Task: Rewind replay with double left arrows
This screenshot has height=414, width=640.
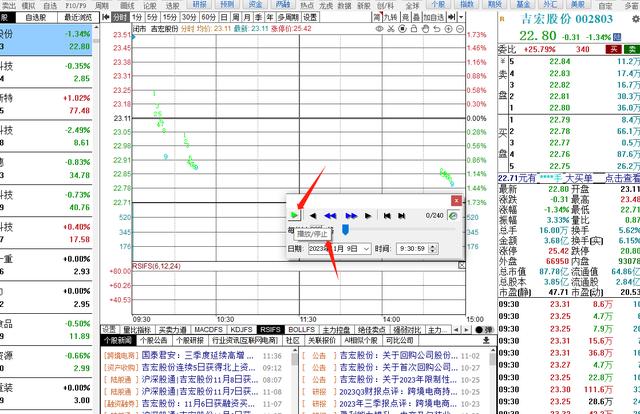Action: (332, 215)
